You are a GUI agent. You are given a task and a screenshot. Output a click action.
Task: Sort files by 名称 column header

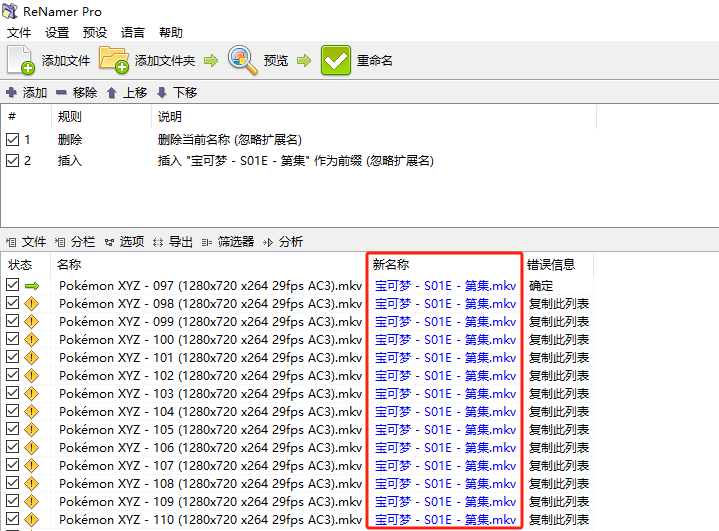pos(69,265)
